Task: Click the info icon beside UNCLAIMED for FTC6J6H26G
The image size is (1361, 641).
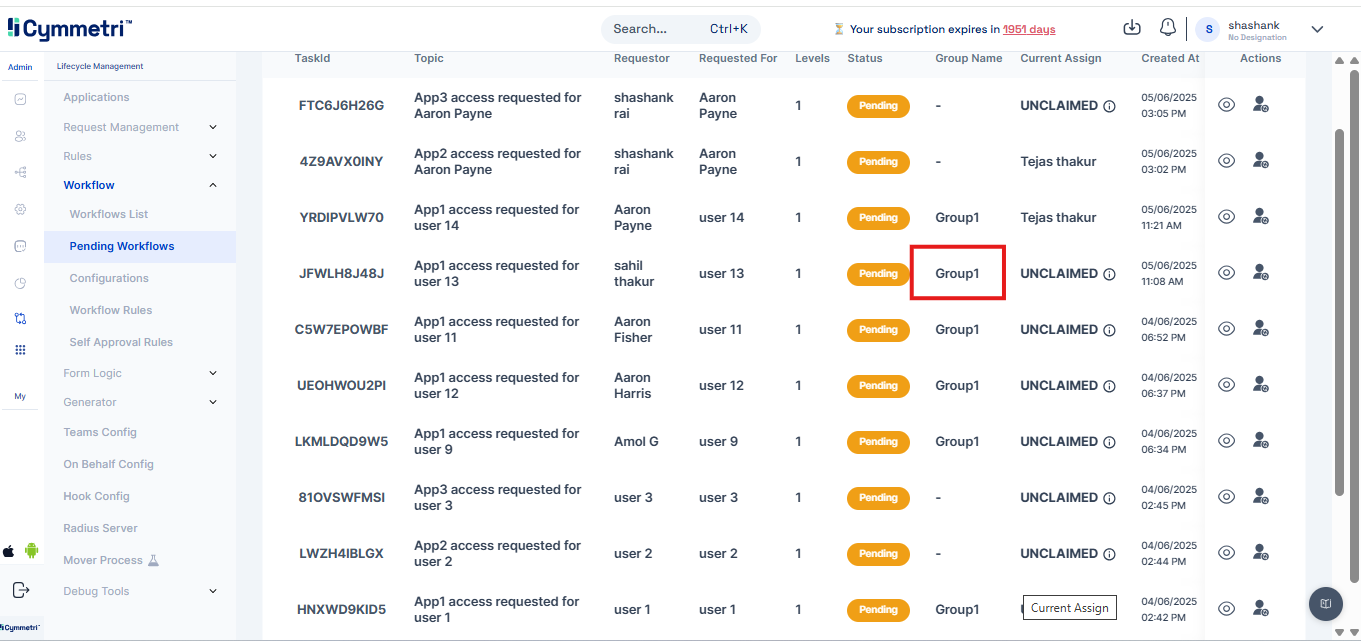Action: (1109, 106)
